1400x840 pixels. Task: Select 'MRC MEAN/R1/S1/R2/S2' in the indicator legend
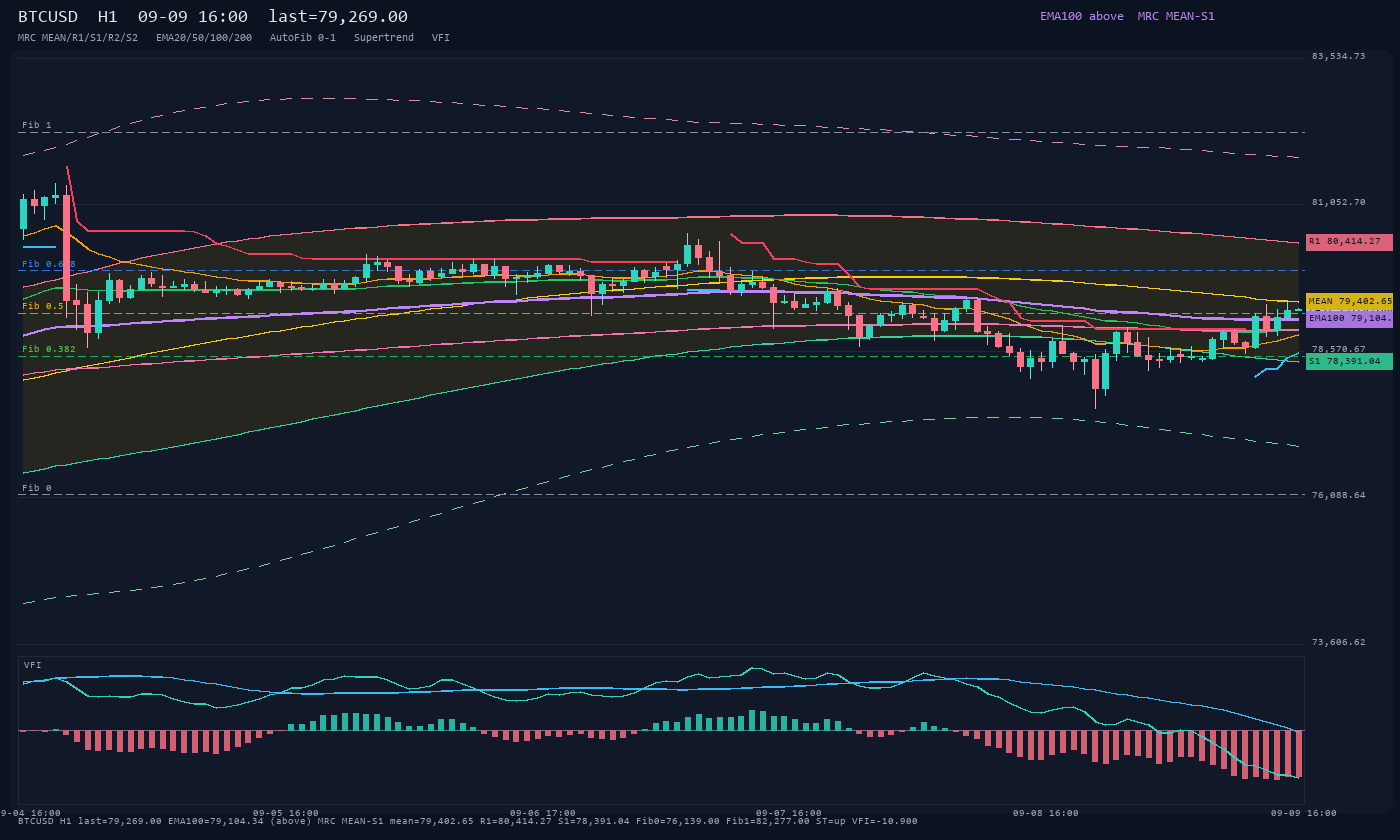pyautogui.click(x=78, y=38)
